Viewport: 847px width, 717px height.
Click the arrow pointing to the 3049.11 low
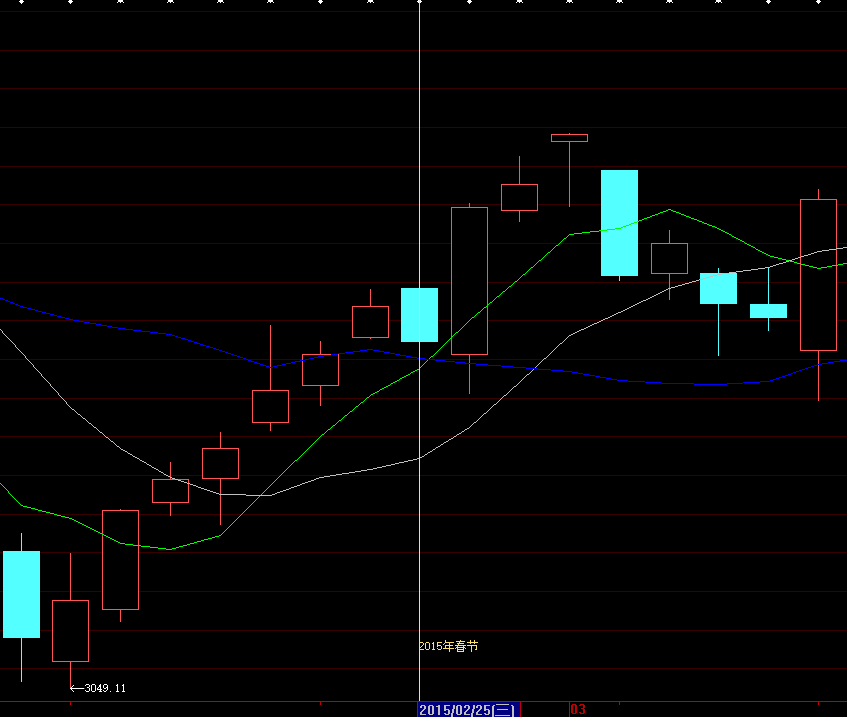(x=76, y=688)
